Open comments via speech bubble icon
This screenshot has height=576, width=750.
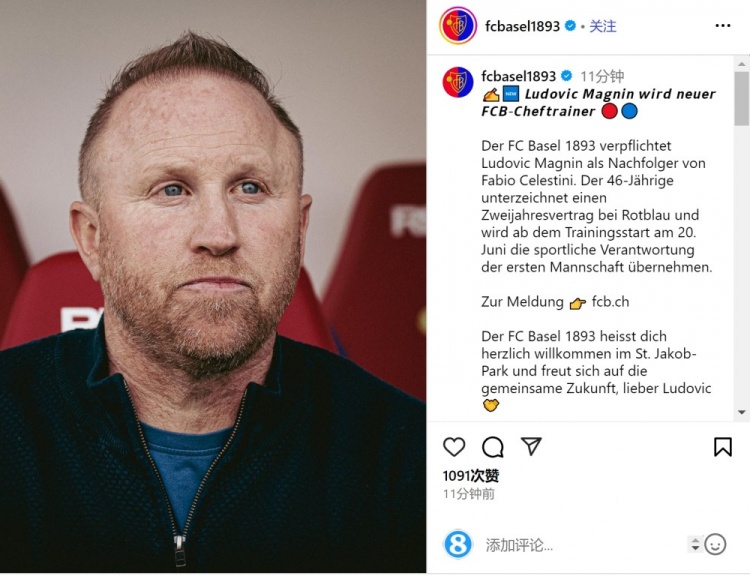(493, 447)
